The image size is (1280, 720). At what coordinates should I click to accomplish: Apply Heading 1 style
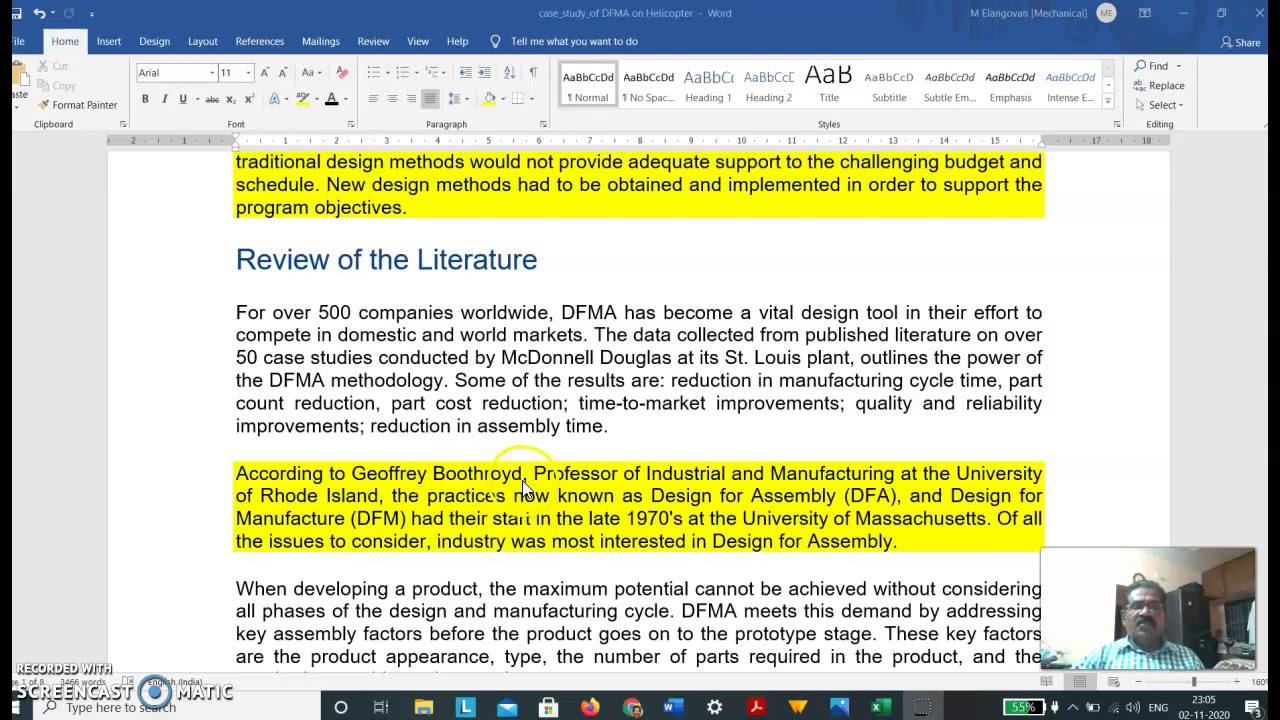click(x=708, y=85)
